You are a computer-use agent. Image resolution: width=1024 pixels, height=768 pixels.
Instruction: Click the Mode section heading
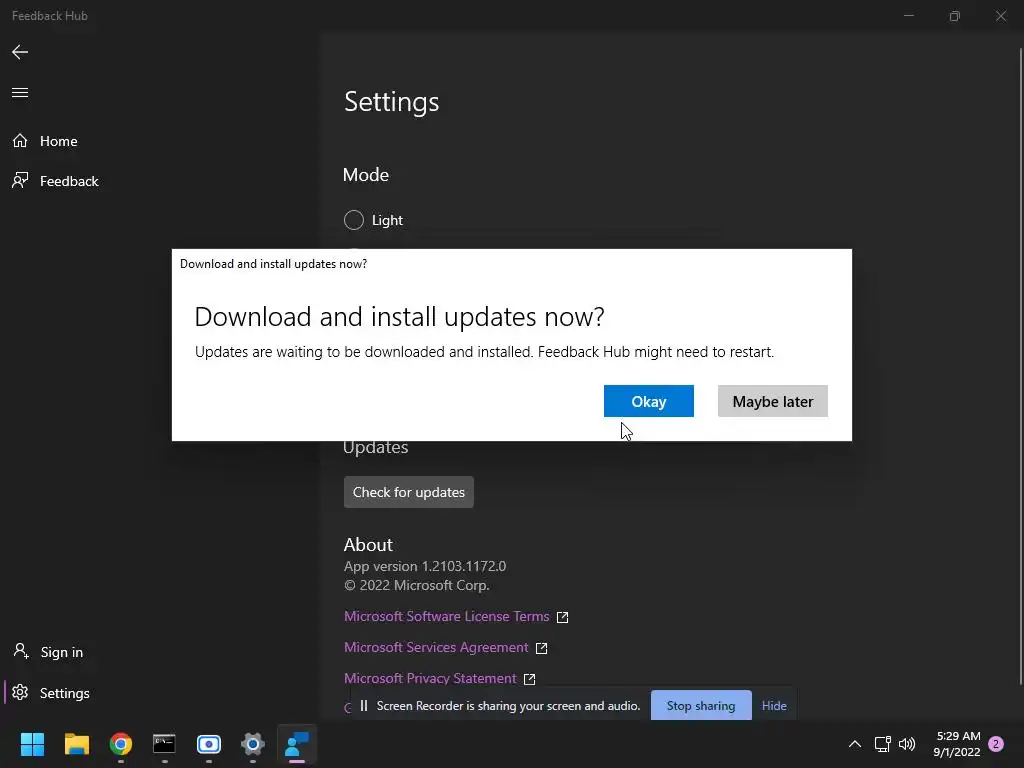point(366,175)
